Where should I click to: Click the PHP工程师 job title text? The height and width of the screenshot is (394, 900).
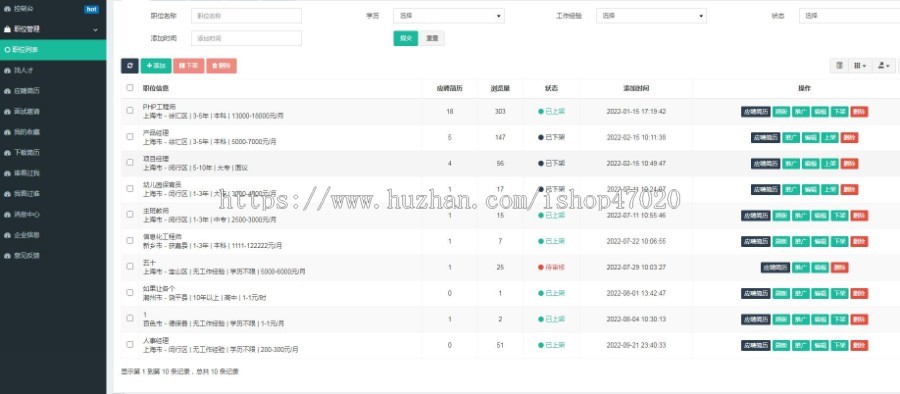pos(159,107)
